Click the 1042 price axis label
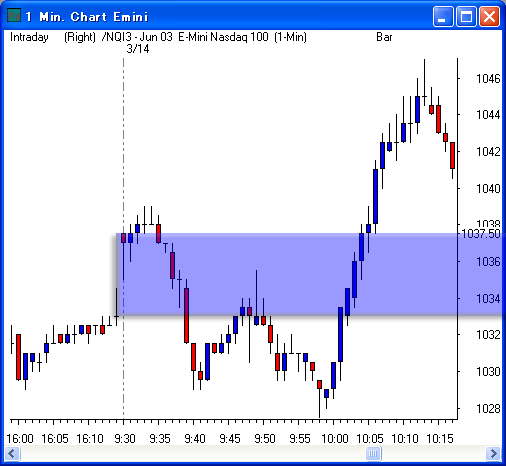This screenshot has height=466, width=506. click(488, 152)
